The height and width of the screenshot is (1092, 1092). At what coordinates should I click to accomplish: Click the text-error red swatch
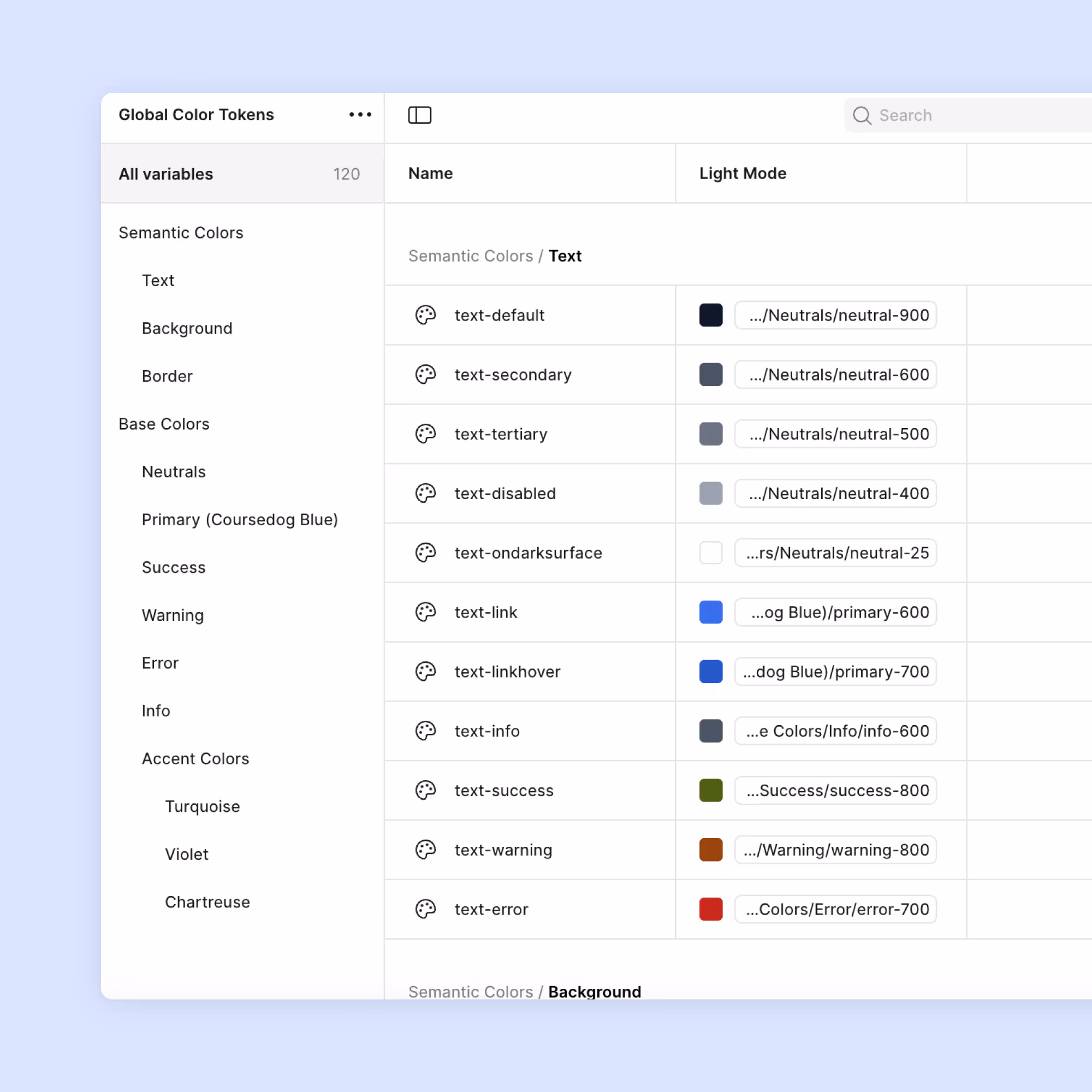711,909
